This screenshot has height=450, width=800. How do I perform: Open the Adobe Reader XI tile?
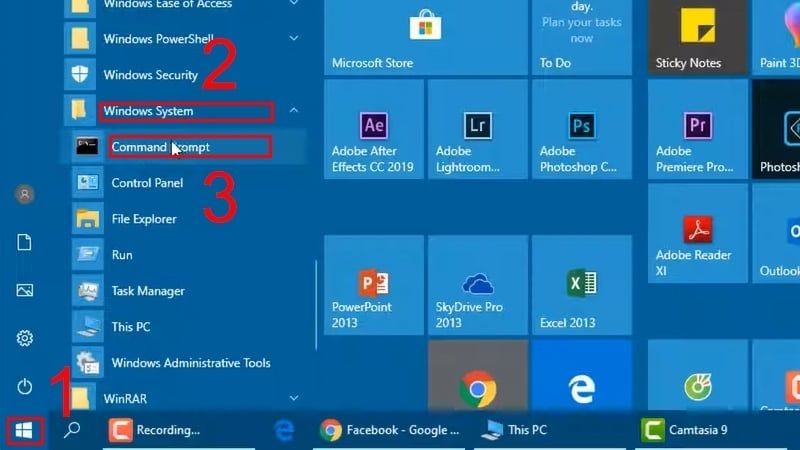pyautogui.click(x=697, y=233)
